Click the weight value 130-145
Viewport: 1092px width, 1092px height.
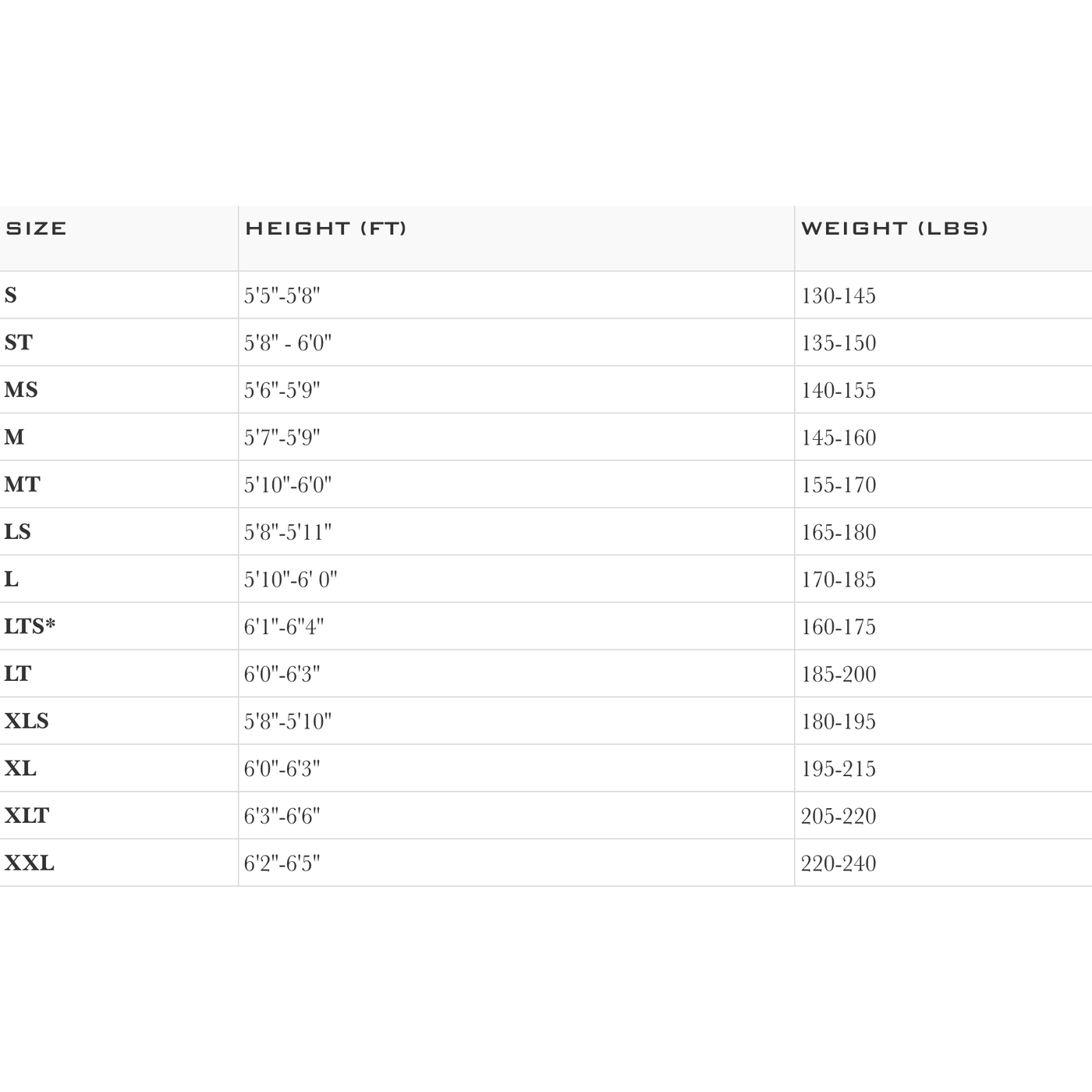(838, 296)
